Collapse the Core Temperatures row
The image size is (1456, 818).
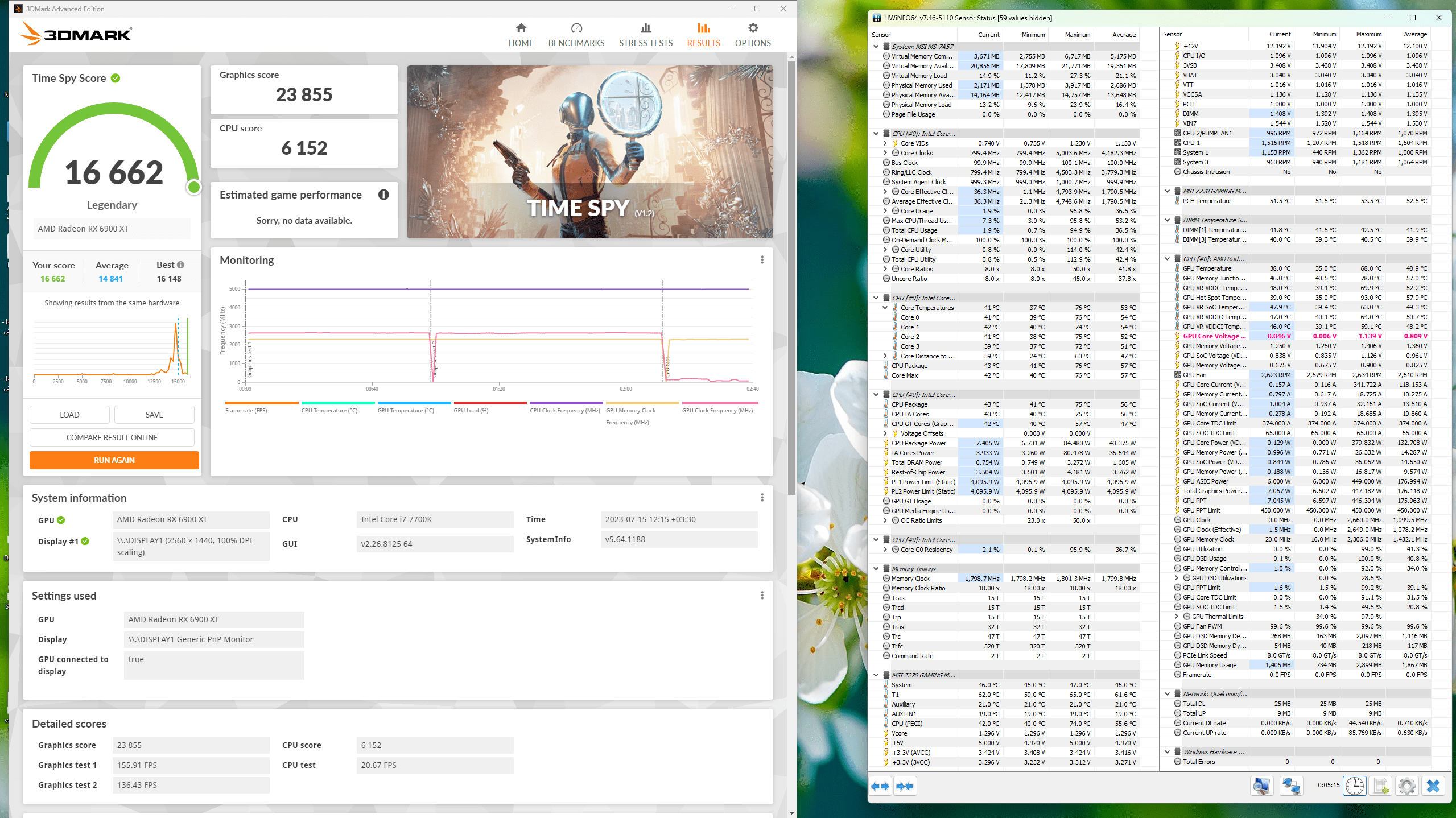pos(885,308)
